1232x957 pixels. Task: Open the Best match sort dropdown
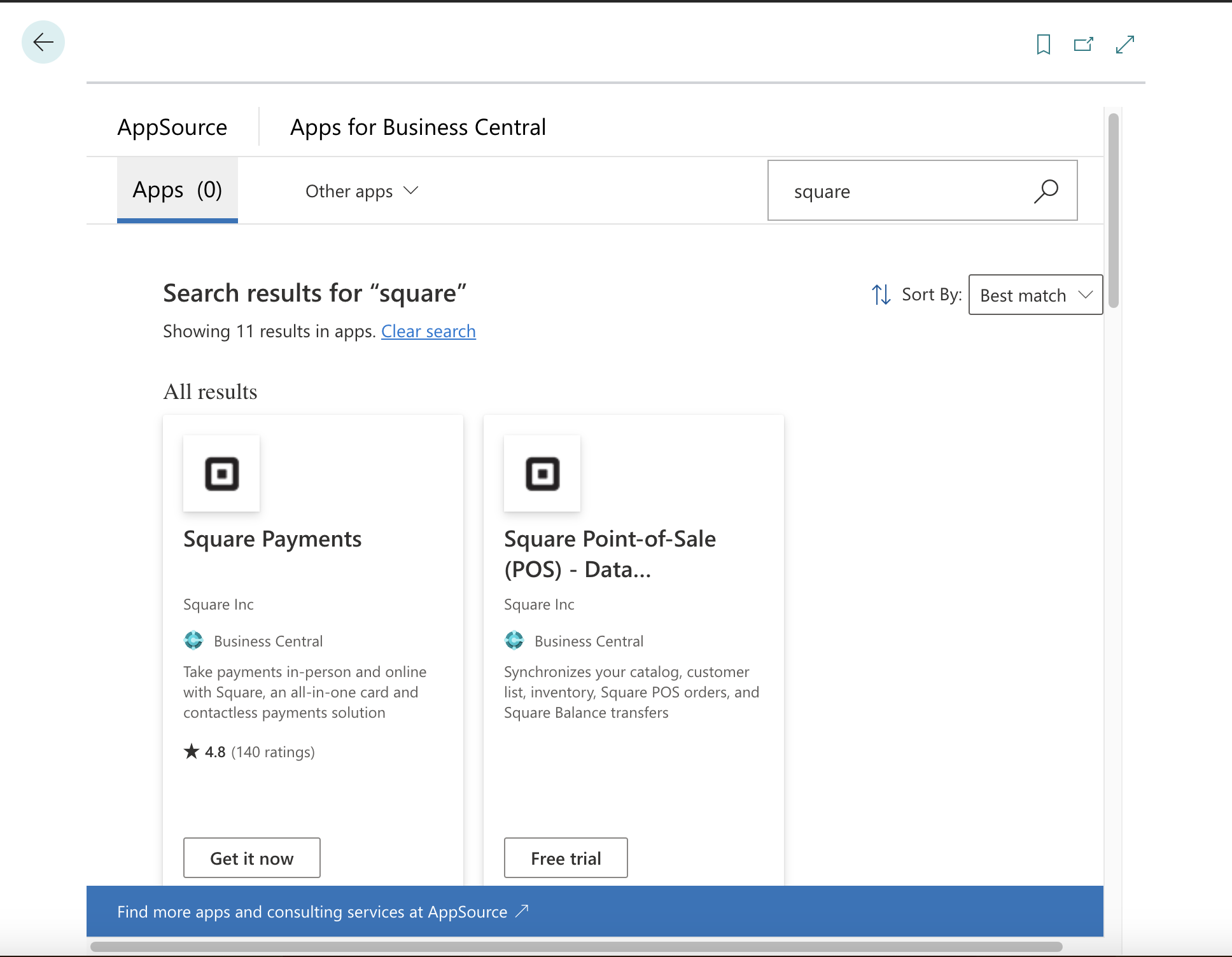click(x=1035, y=295)
